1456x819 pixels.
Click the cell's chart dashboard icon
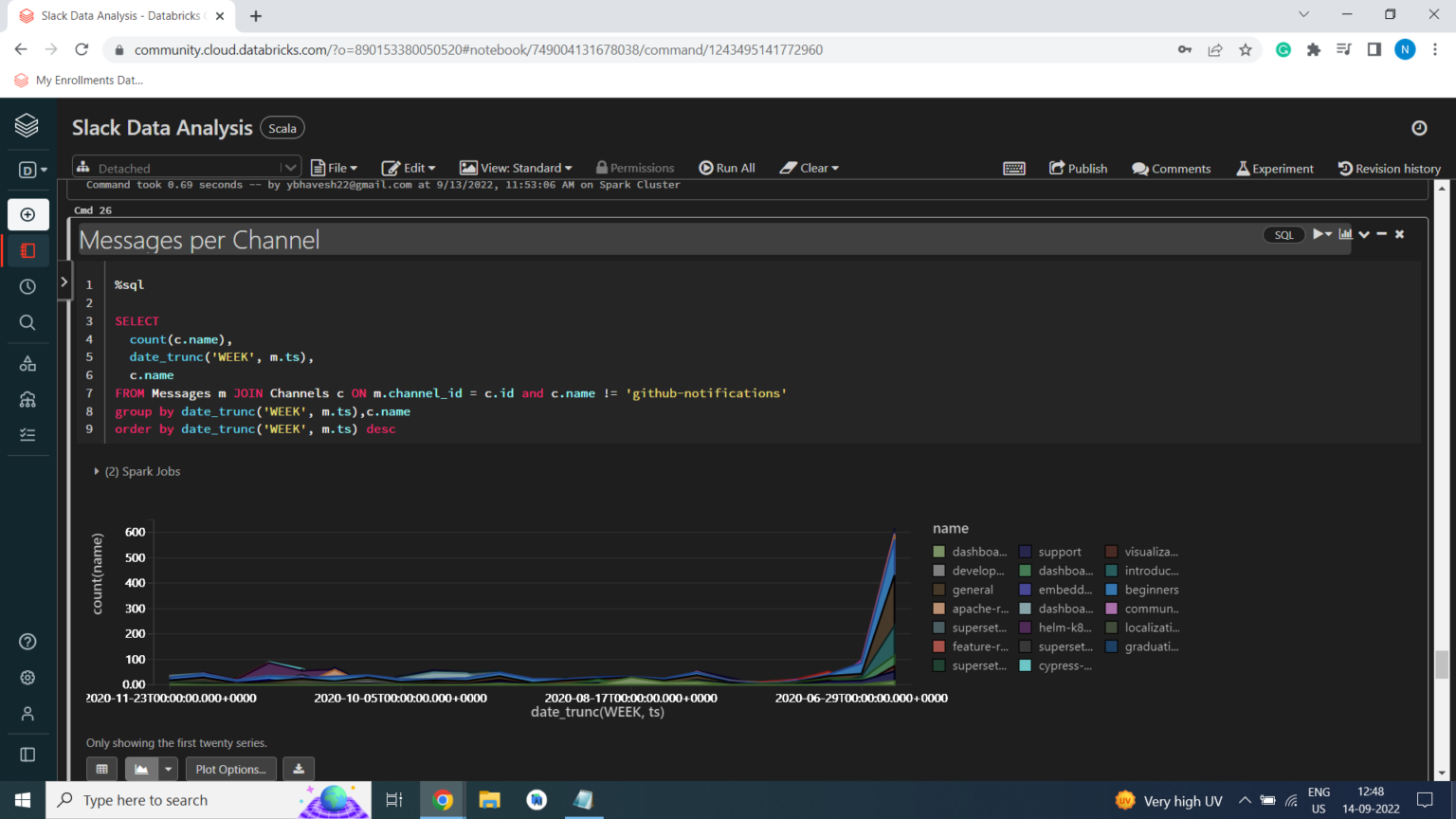coord(1345,234)
